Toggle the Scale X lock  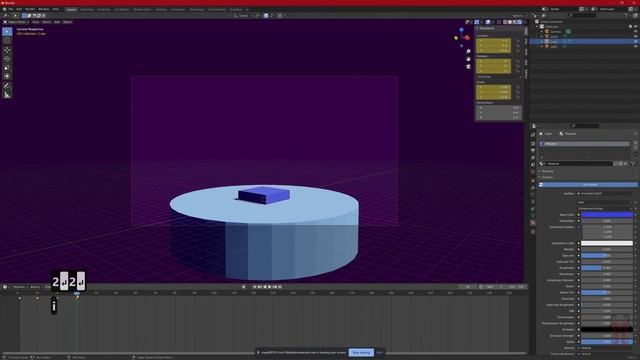(518, 87)
